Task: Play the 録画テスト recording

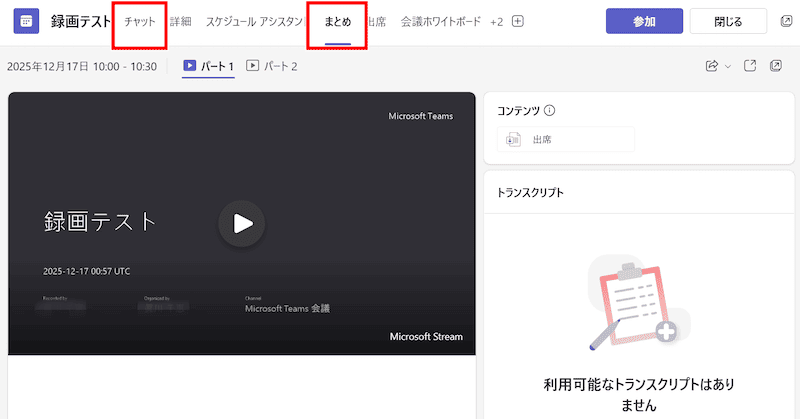Action: click(x=241, y=223)
